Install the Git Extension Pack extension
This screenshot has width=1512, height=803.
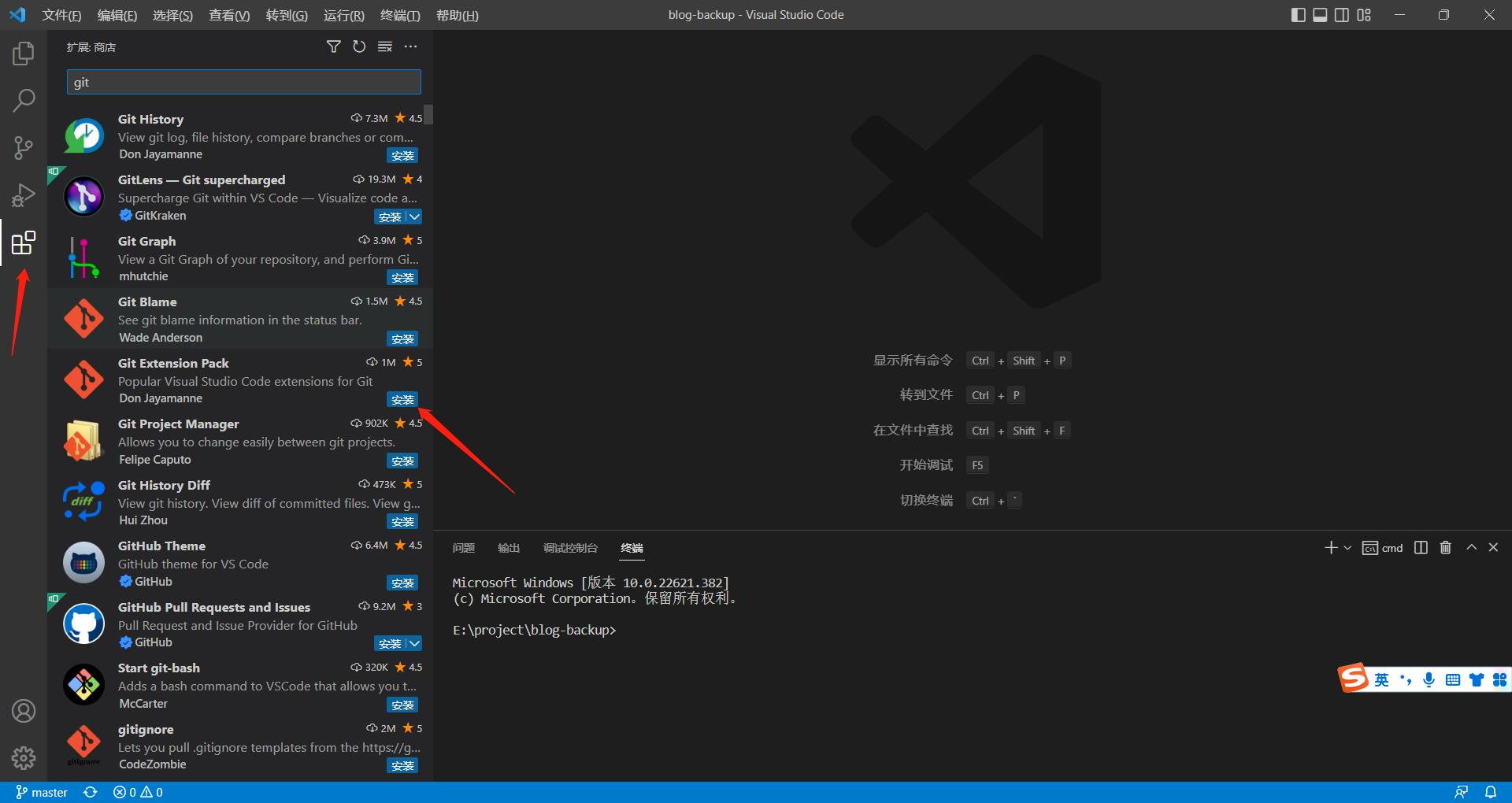pos(402,400)
